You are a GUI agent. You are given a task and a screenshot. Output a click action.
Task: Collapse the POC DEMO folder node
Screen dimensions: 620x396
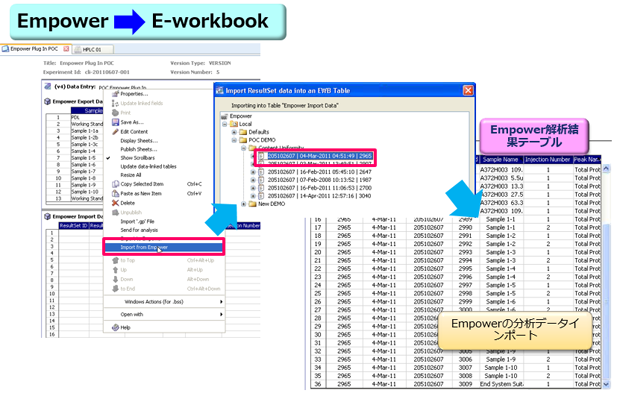click(x=234, y=140)
